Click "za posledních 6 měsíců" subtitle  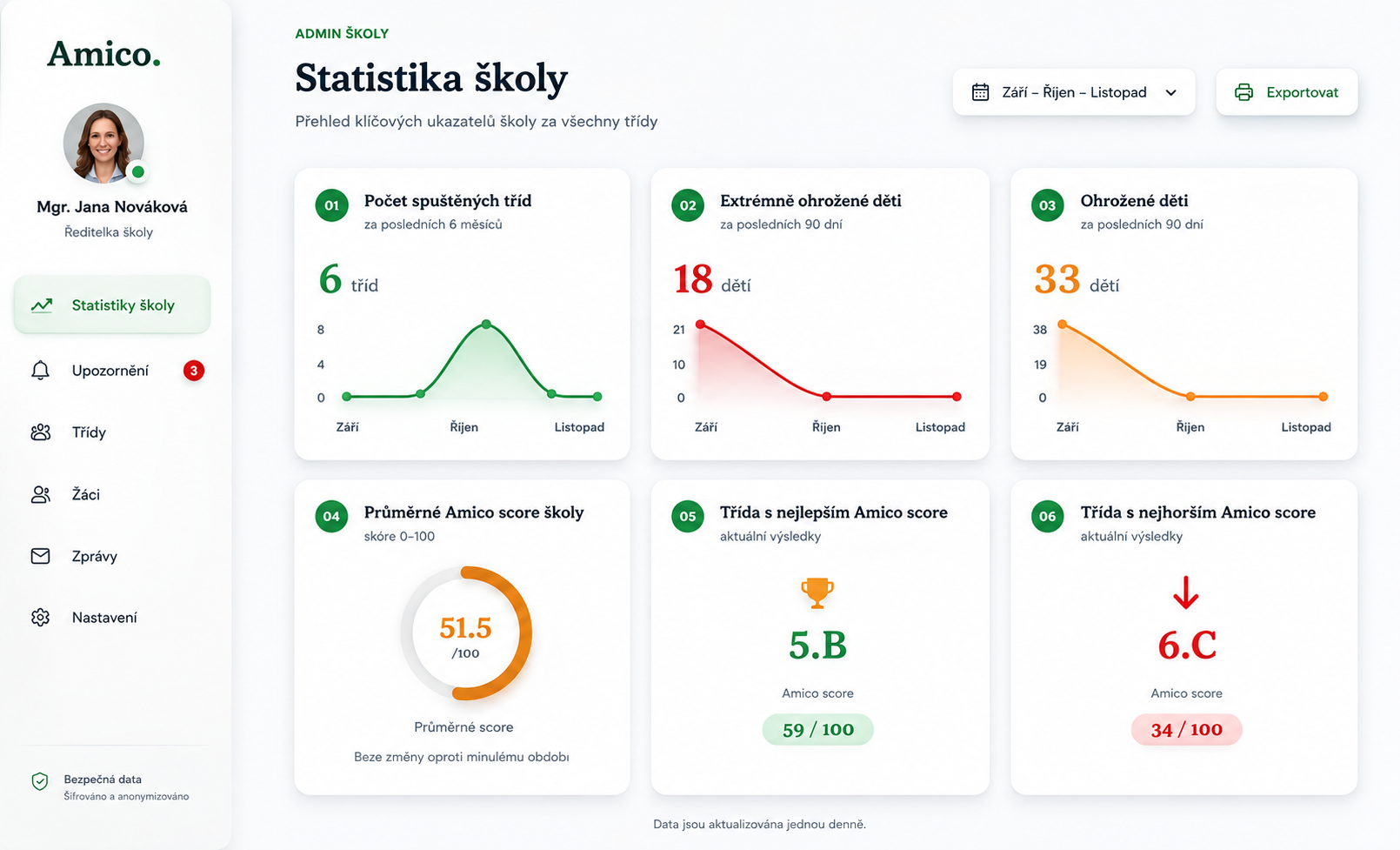433,224
